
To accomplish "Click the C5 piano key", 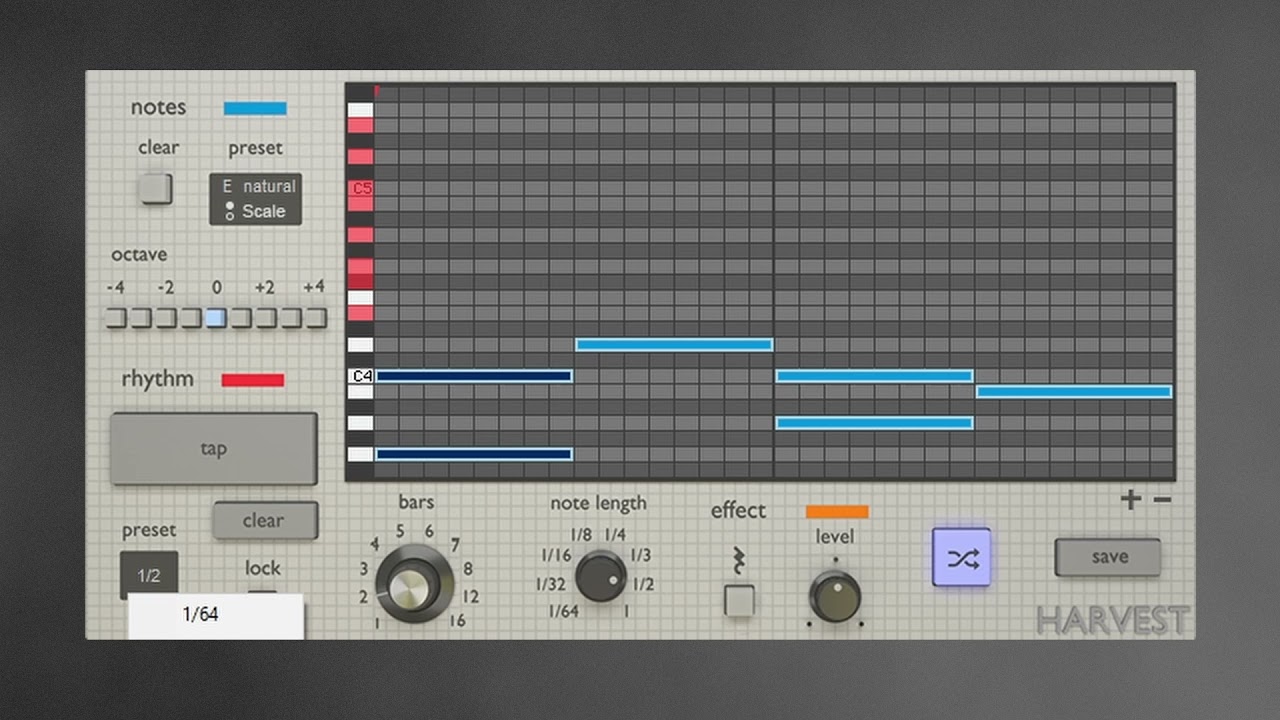I will [360, 188].
